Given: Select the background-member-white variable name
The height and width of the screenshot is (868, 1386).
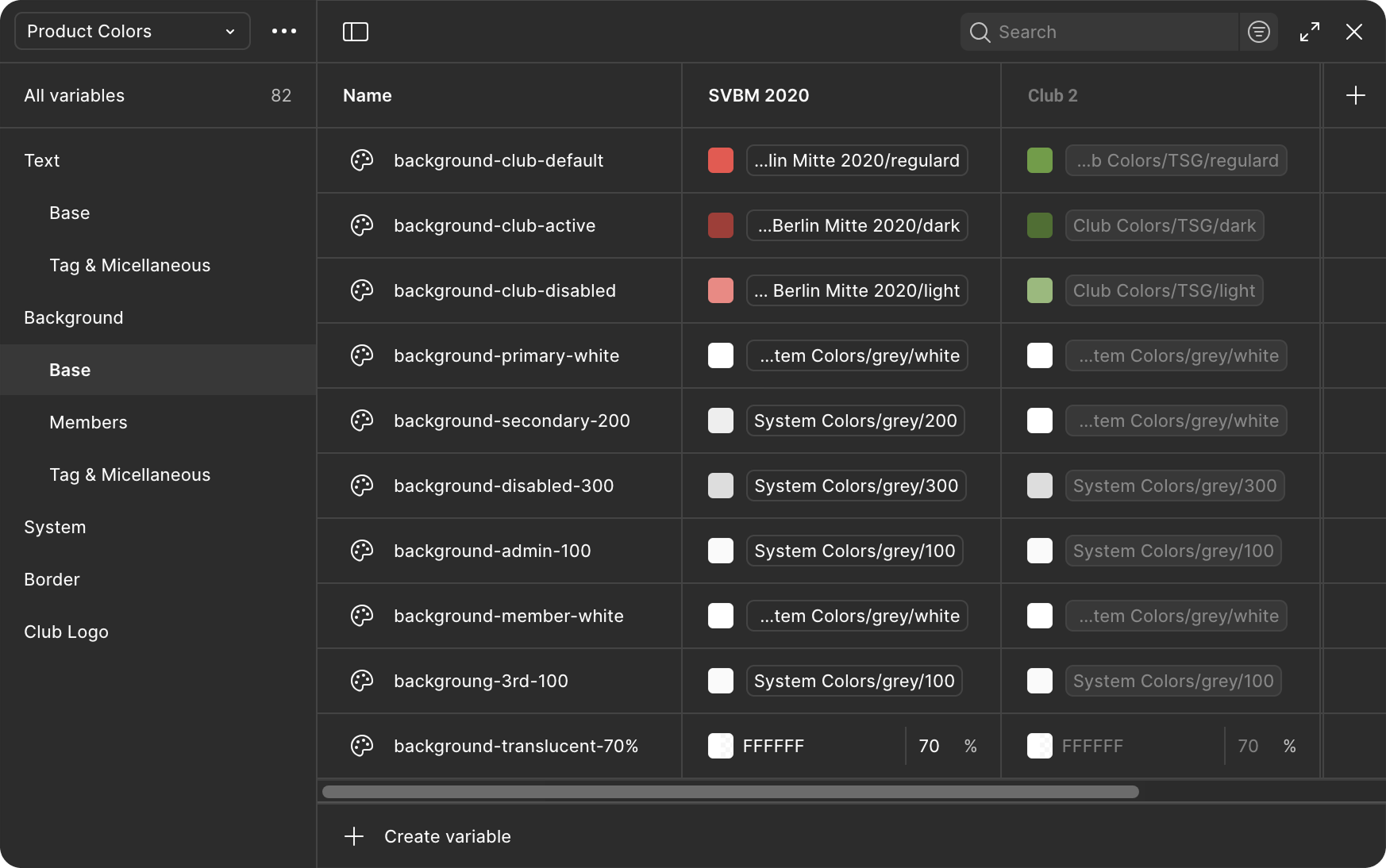Looking at the screenshot, I should tap(509, 616).
